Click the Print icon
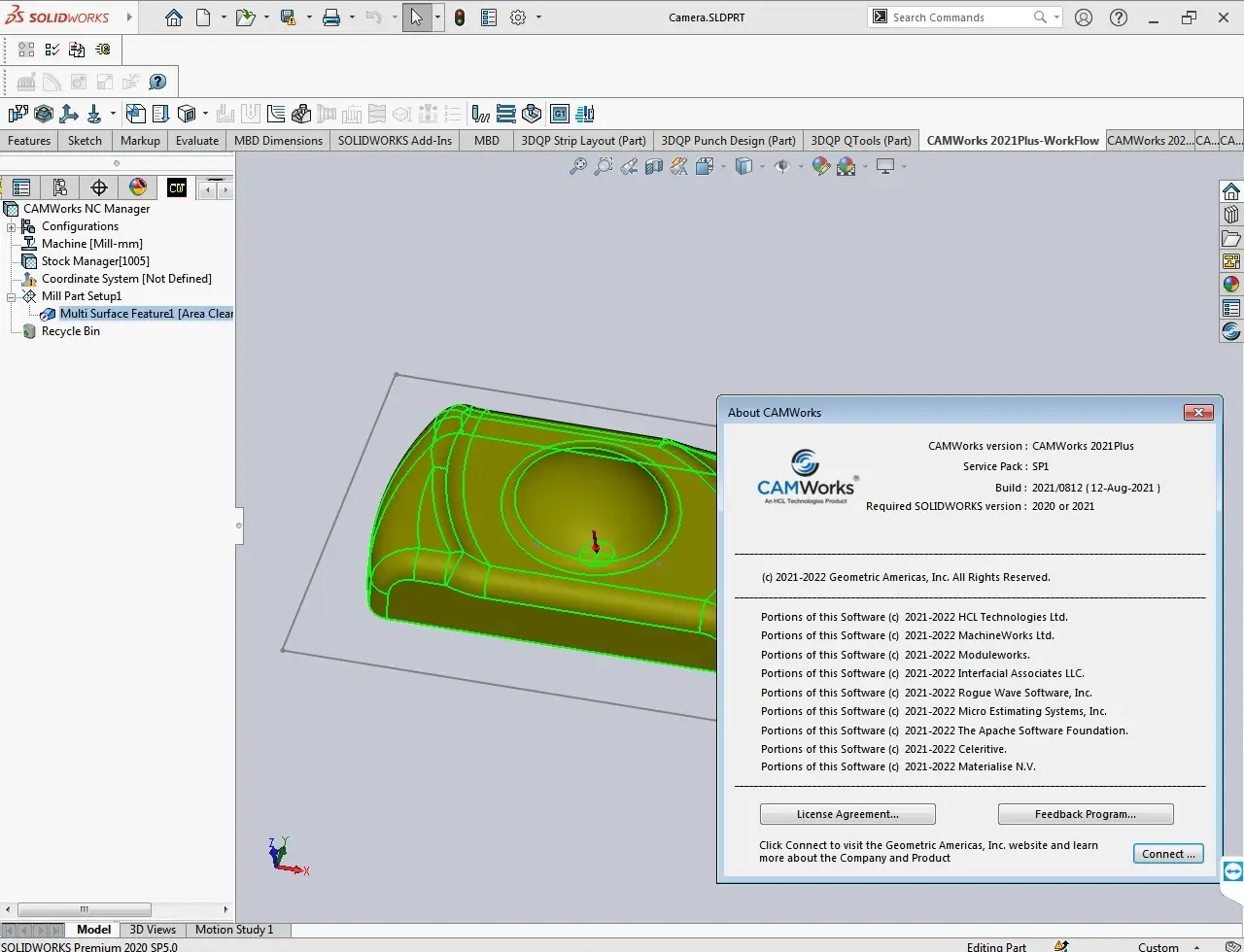 (331, 17)
